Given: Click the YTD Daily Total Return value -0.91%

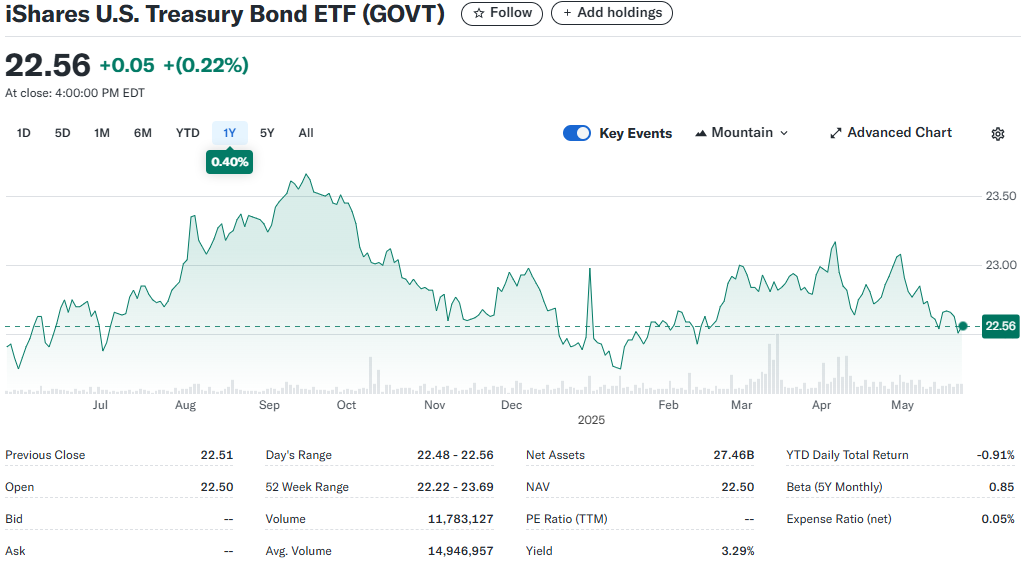Looking at the screenshot, I should (x=996, y=455).
